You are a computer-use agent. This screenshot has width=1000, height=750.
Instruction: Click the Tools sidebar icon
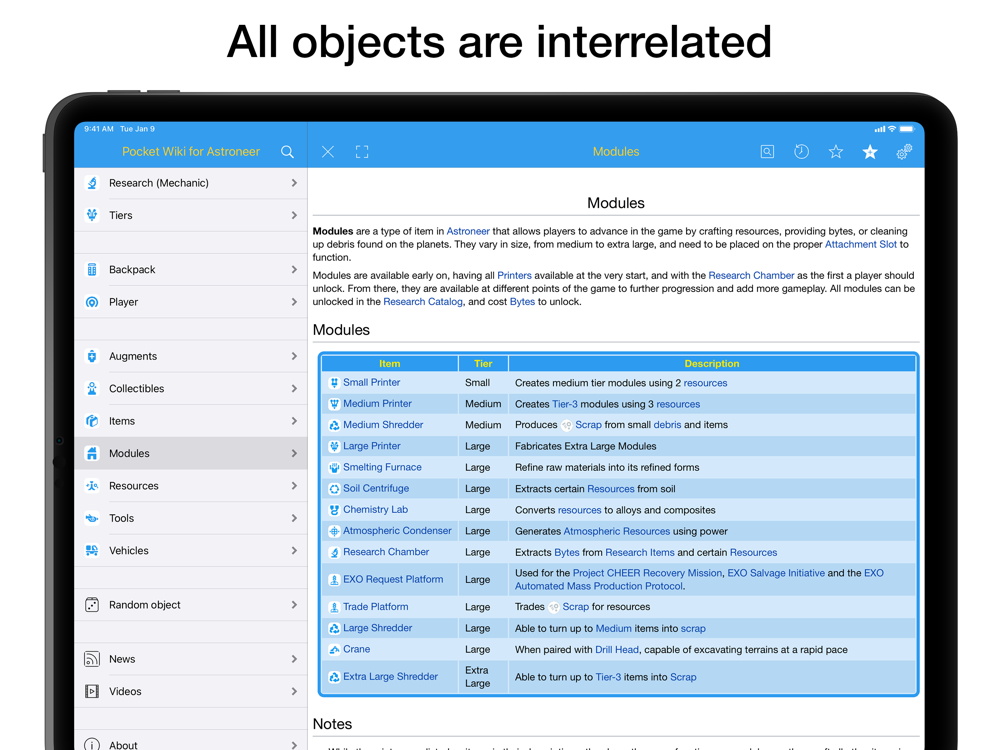pos(92,518)
